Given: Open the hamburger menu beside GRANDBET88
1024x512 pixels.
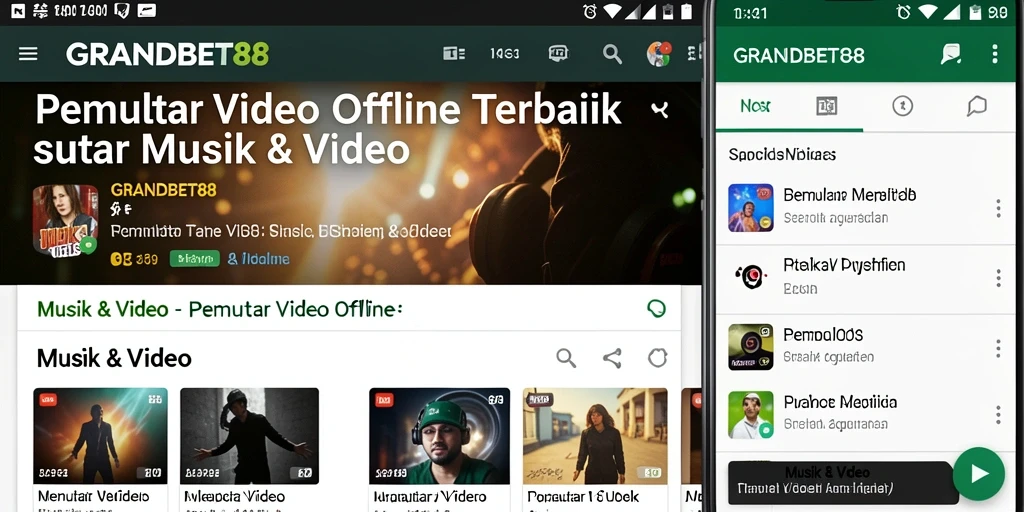Looking at the screenshot, I should (28, 54).
